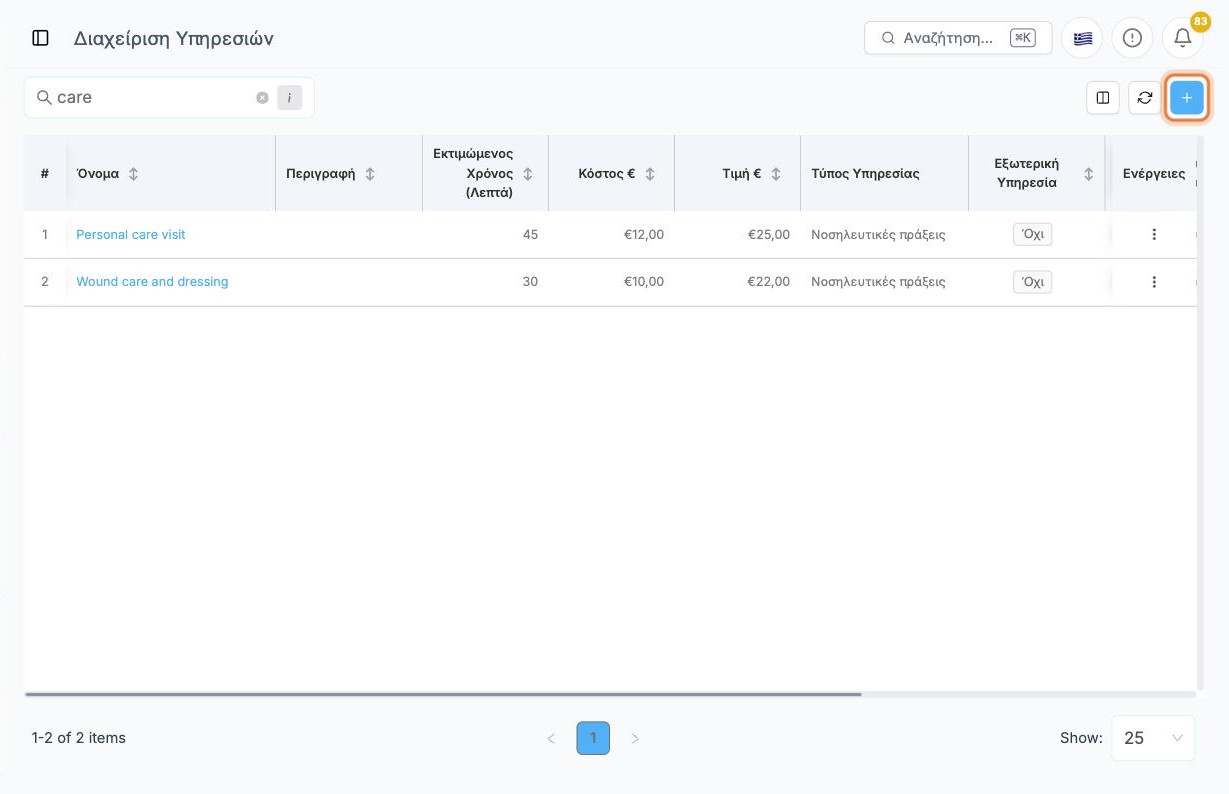Sort by Εξωτερική Υπηρεσία column

(1089, 174)
